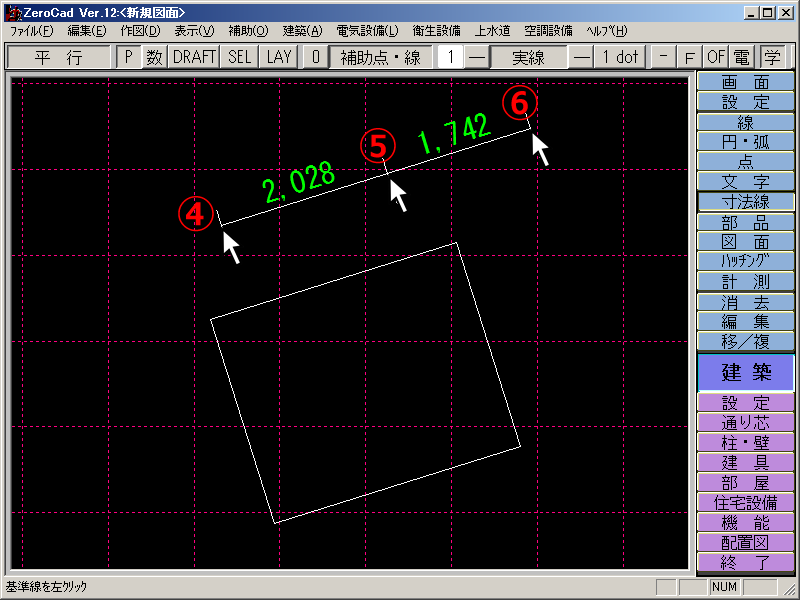
Task: Click the LAY layer button
Action: (x=279, y=57)
